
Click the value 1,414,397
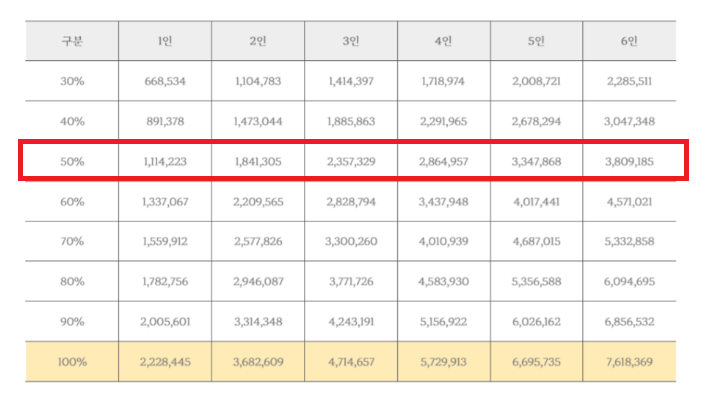[351, 81]
